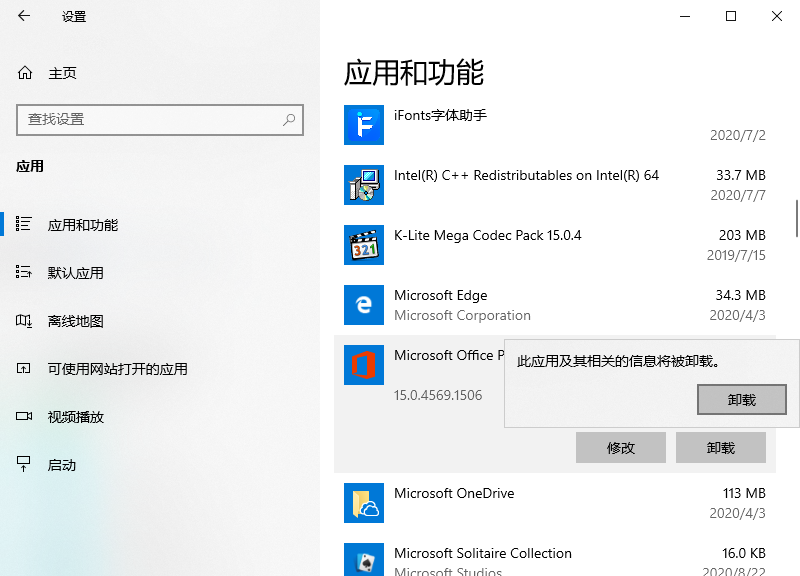Open 离线地图 settings page
The width and height of the screenshot is (800, 576).
[75, 321]
